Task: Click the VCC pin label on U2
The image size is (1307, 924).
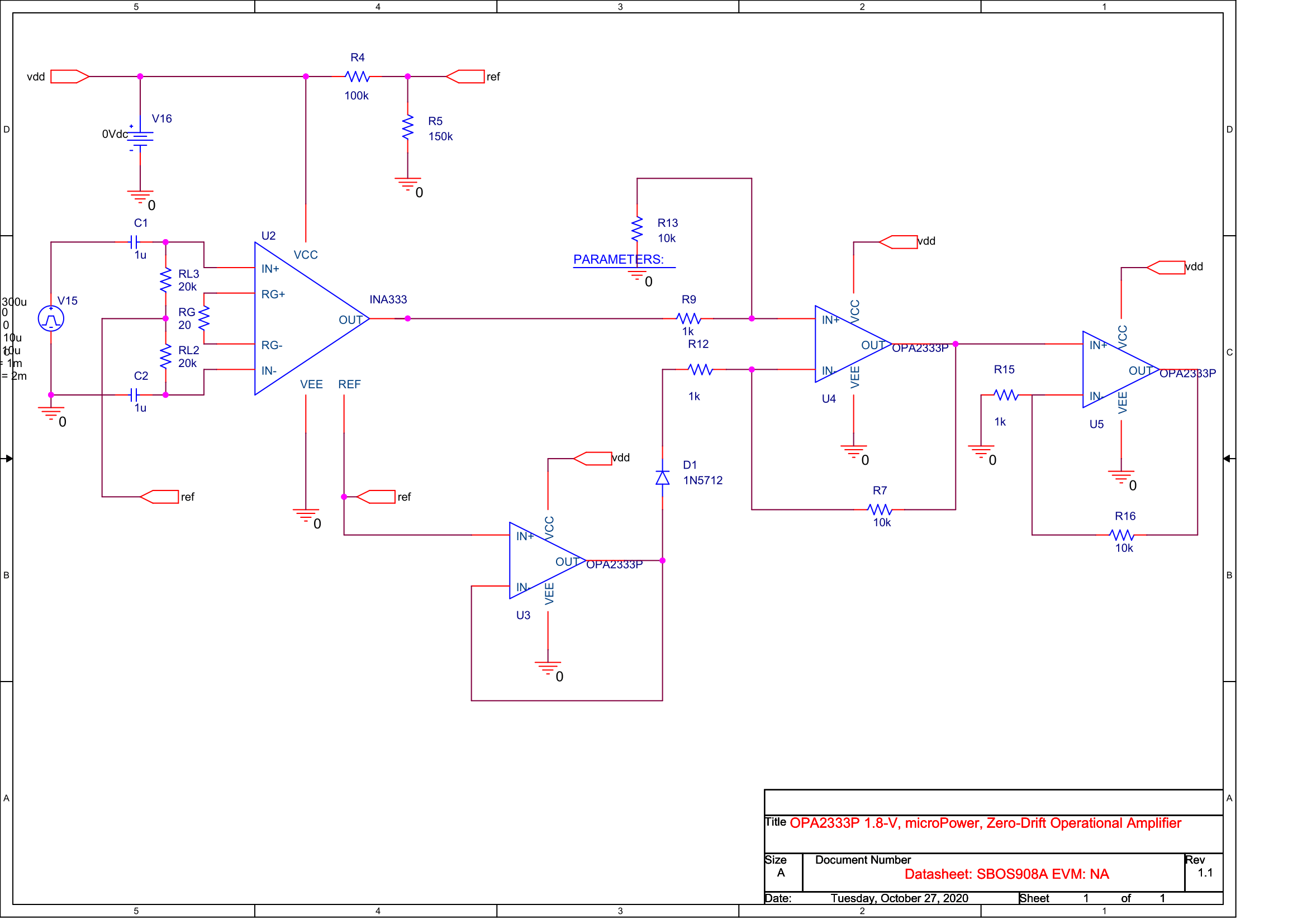Action: (306, 255)
